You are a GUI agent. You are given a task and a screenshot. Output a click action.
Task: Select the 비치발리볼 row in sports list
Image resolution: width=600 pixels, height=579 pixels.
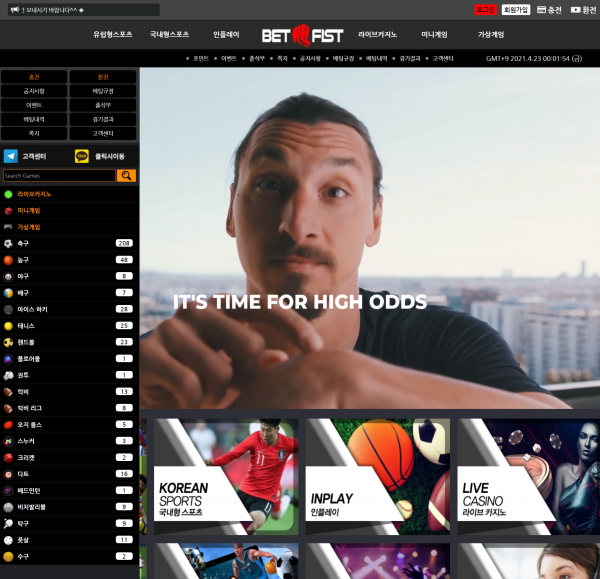69,507
